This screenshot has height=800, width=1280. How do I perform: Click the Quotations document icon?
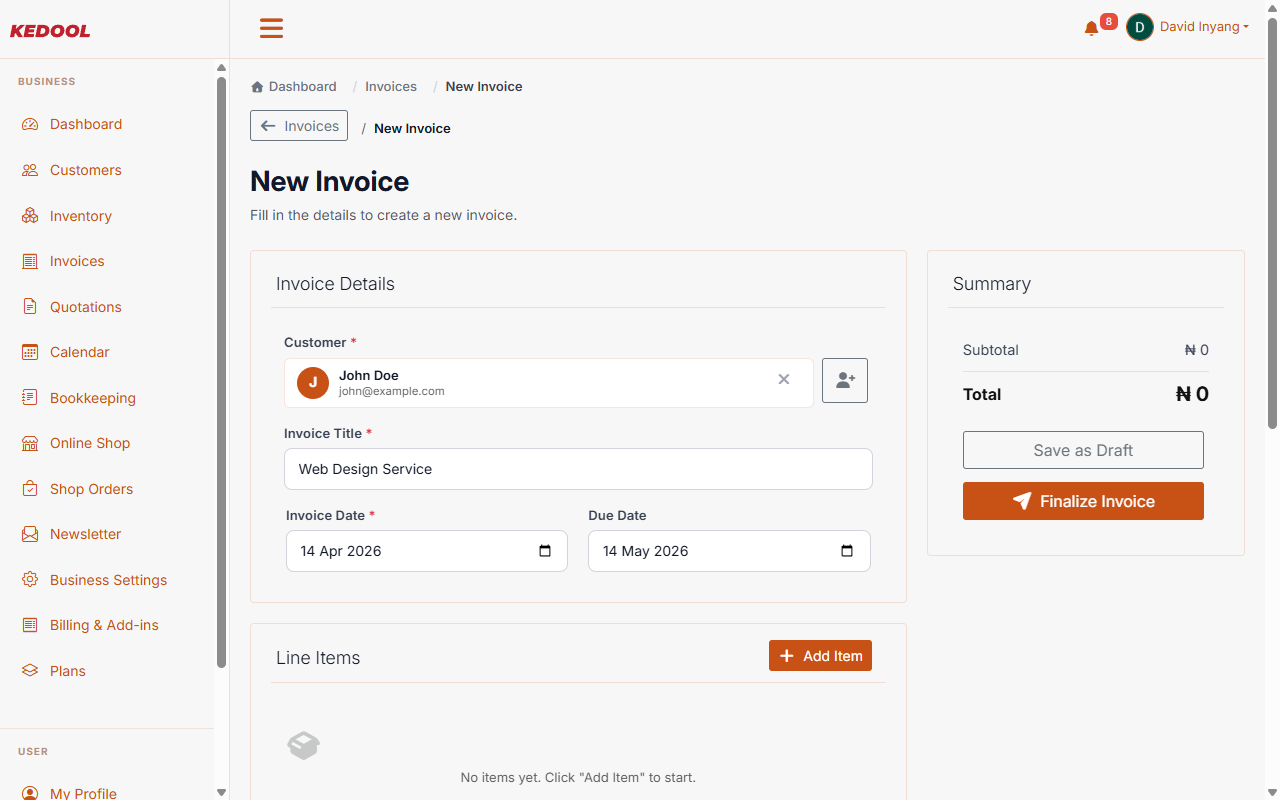point(30,307)
